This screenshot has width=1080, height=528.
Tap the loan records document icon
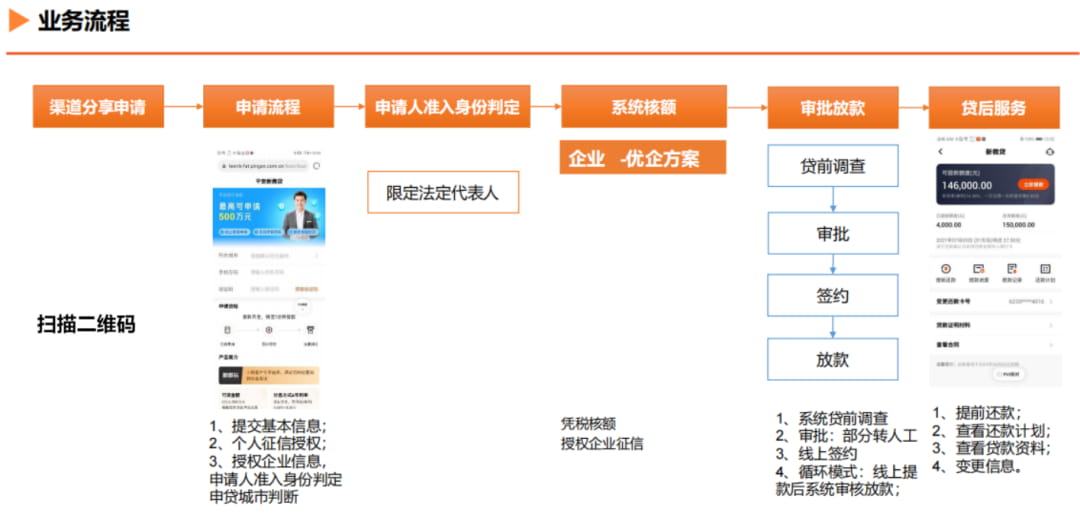1012,268
